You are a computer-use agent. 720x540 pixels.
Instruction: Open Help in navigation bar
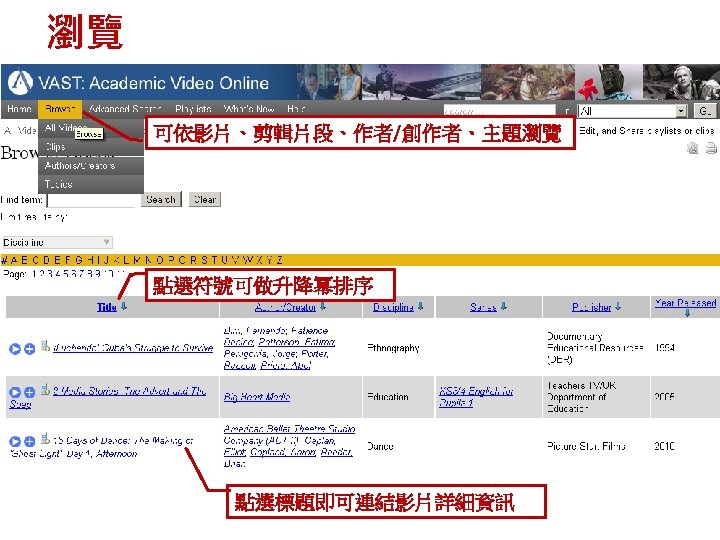pos(296,109)
